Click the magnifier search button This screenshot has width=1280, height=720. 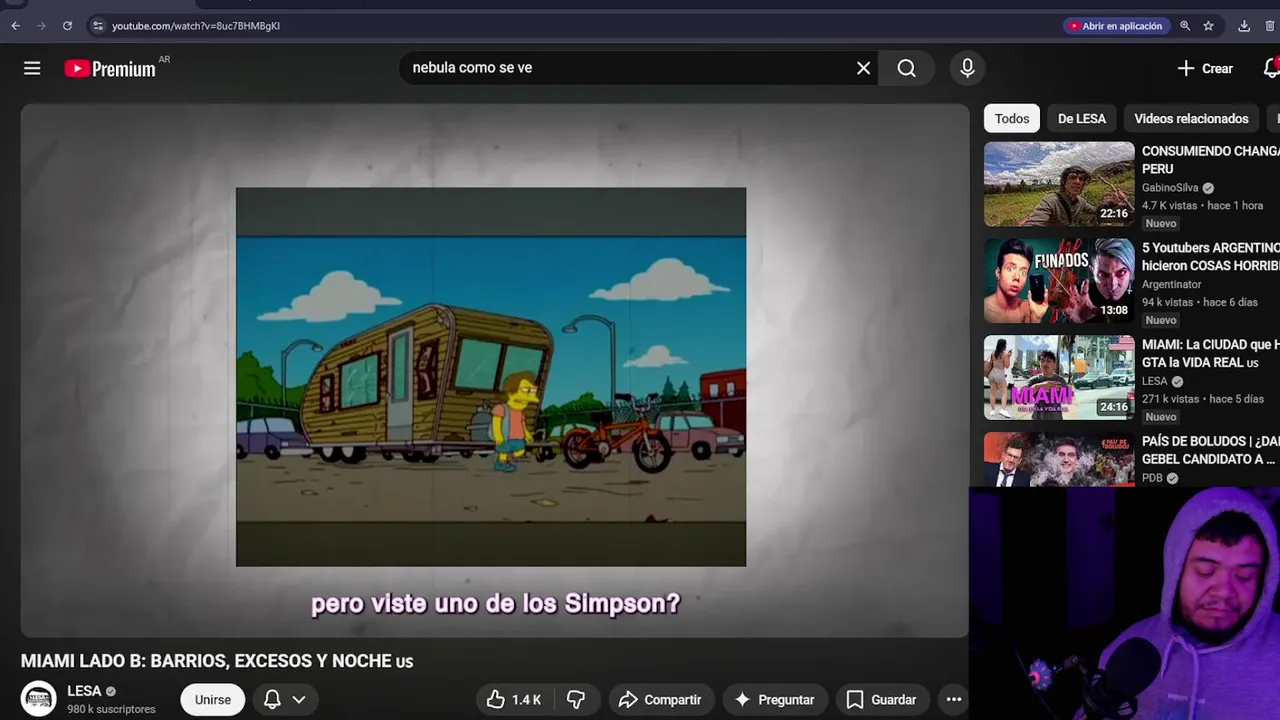(906, 68)
